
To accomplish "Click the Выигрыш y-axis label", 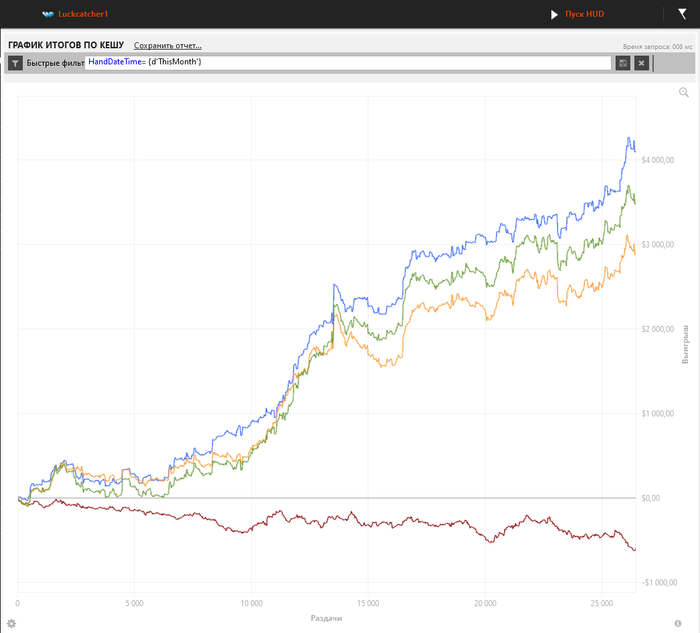I will pyautogui.click(x=686, y=343).
